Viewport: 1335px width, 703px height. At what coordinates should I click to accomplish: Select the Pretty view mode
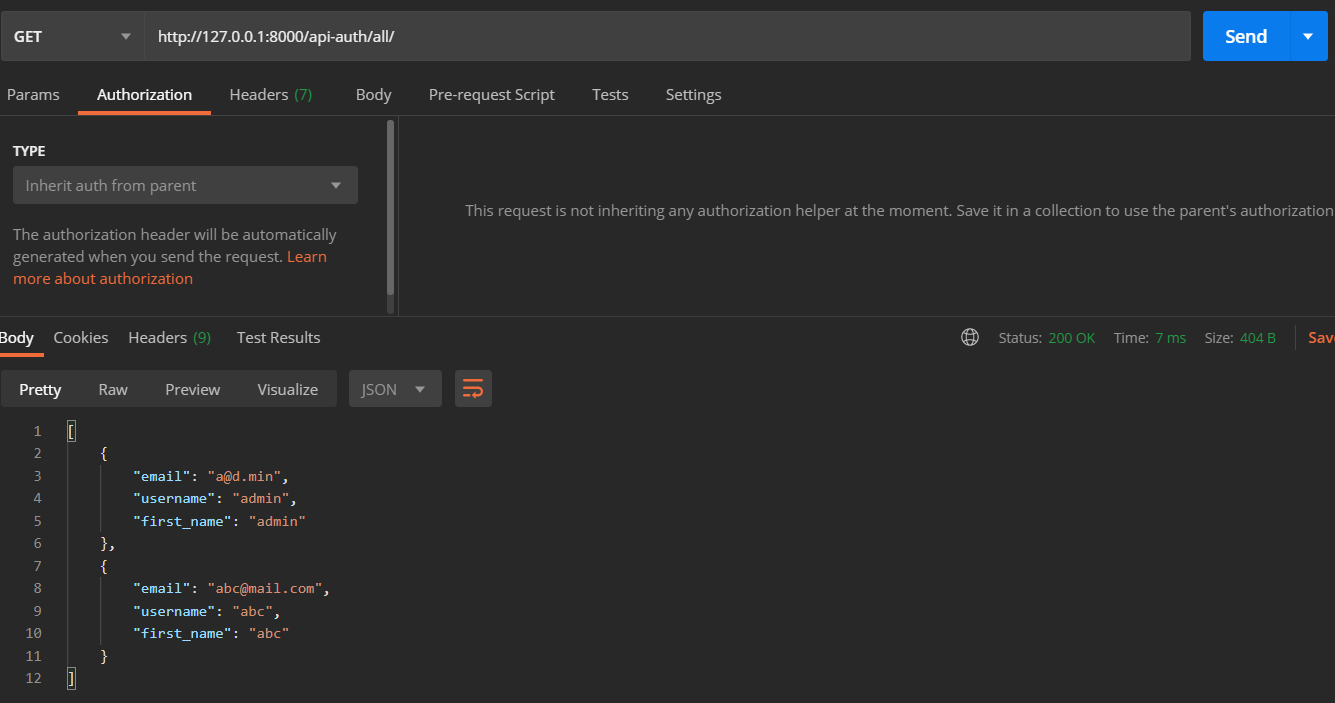pos(40,389)
